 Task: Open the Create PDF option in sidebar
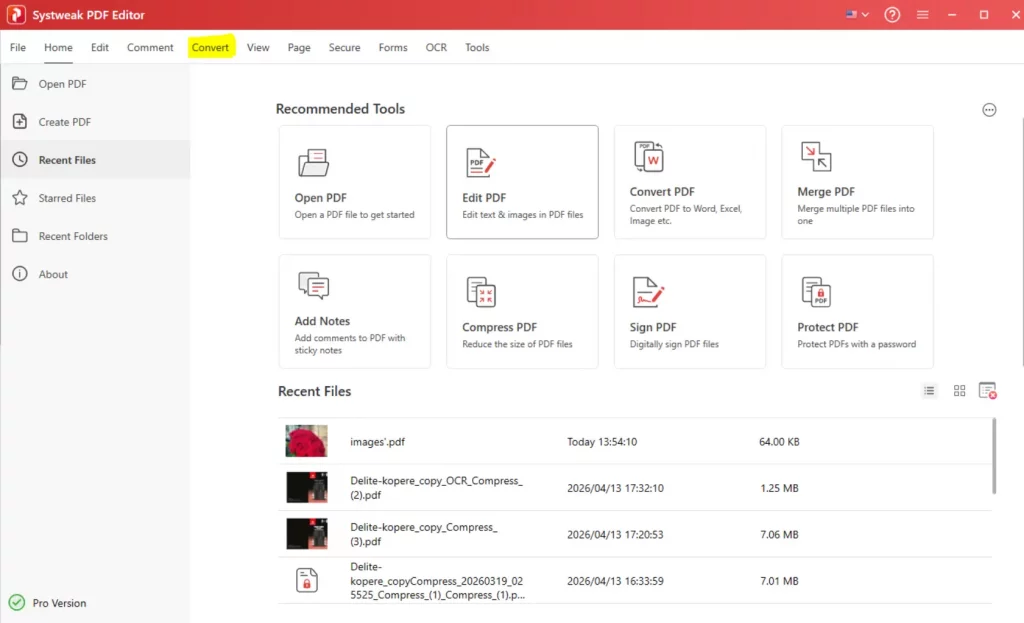click(x=62, y=121)
